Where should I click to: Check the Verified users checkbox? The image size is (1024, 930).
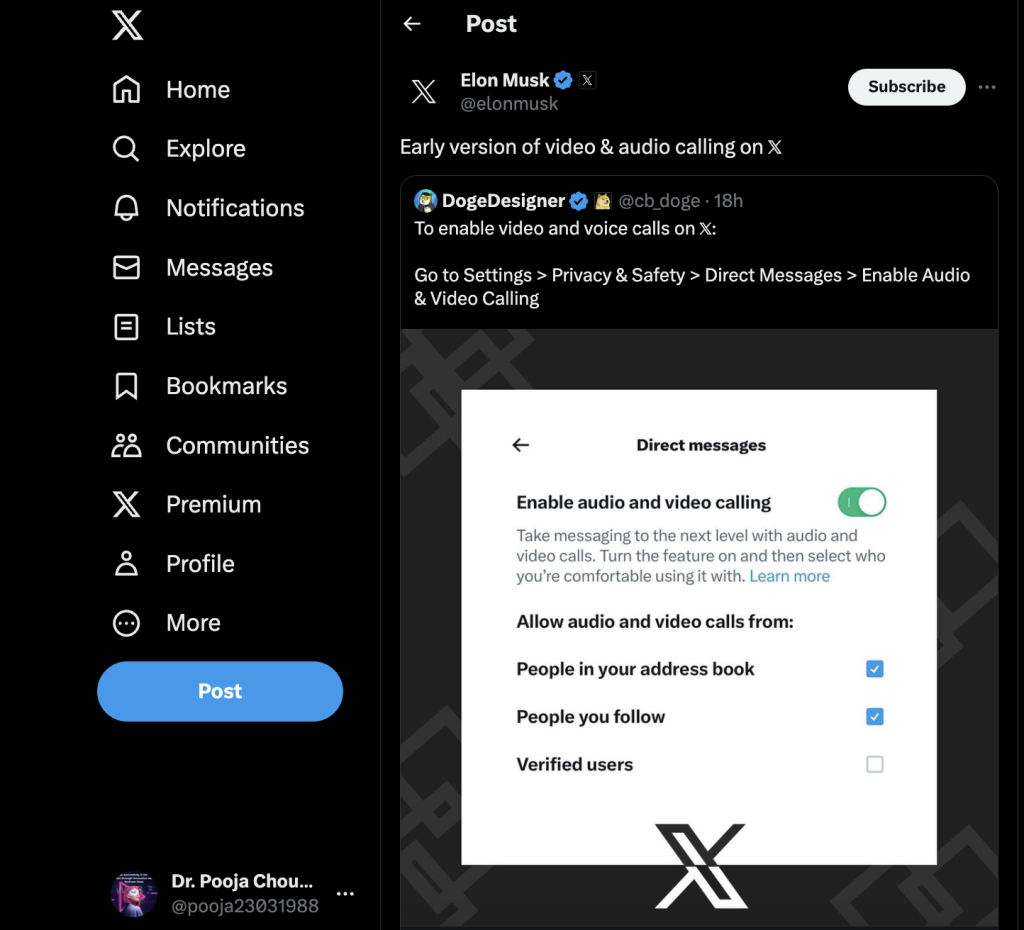874,764
